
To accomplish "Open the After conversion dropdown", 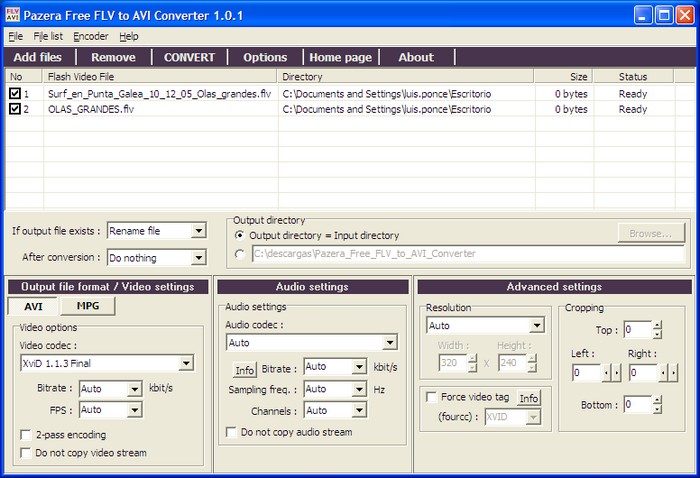I will click(x=198, y=257).
